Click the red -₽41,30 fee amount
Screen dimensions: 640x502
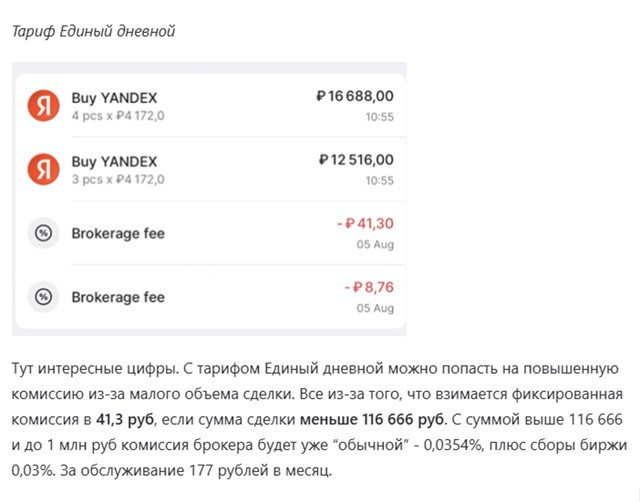pos(365,224)
